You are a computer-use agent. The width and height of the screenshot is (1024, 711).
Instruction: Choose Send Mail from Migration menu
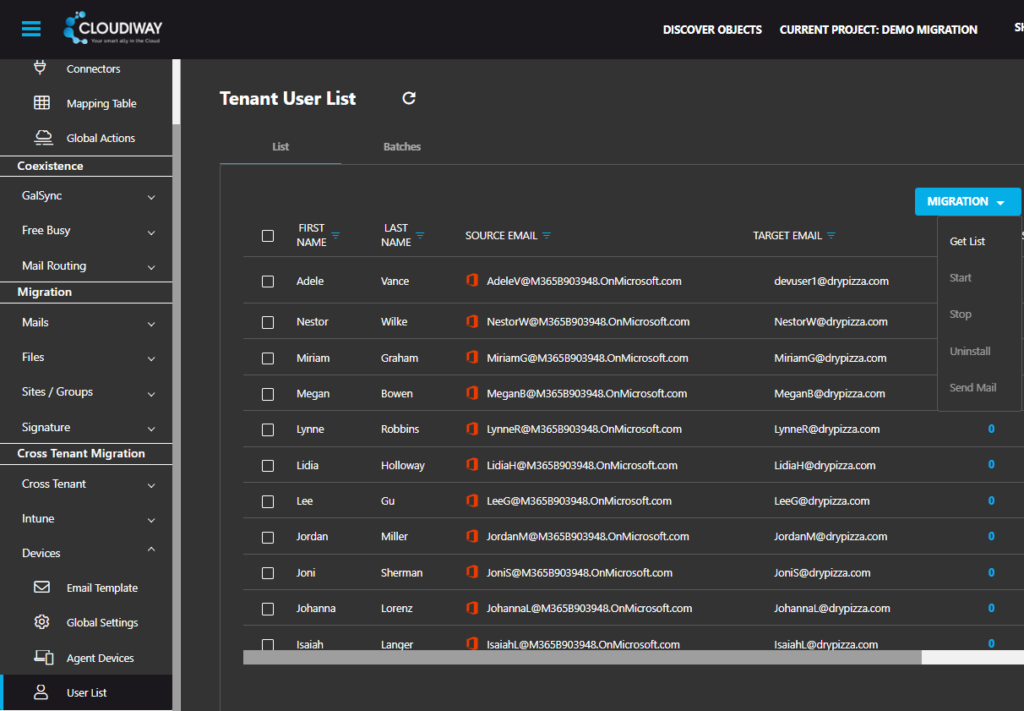click(972, 387)
